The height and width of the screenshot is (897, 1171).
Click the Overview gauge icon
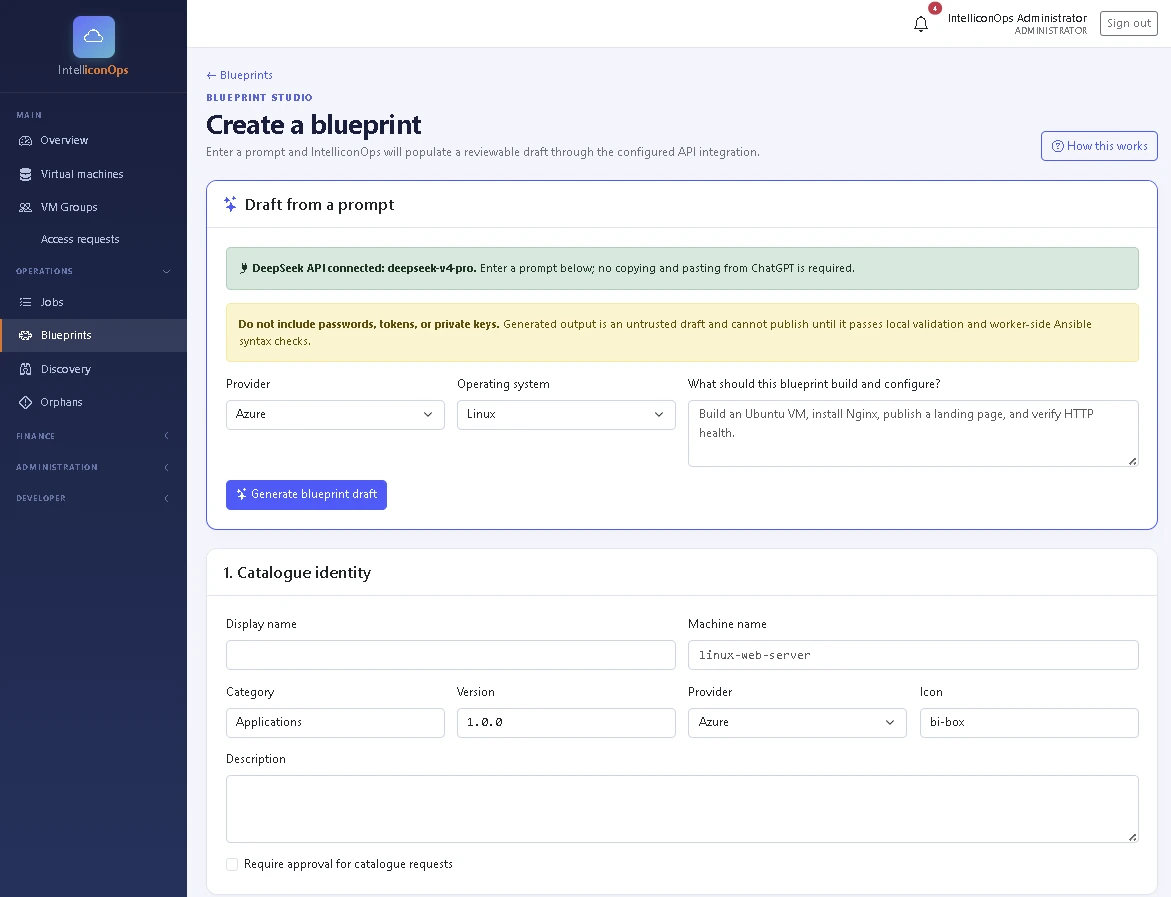(x=25, y=140)
